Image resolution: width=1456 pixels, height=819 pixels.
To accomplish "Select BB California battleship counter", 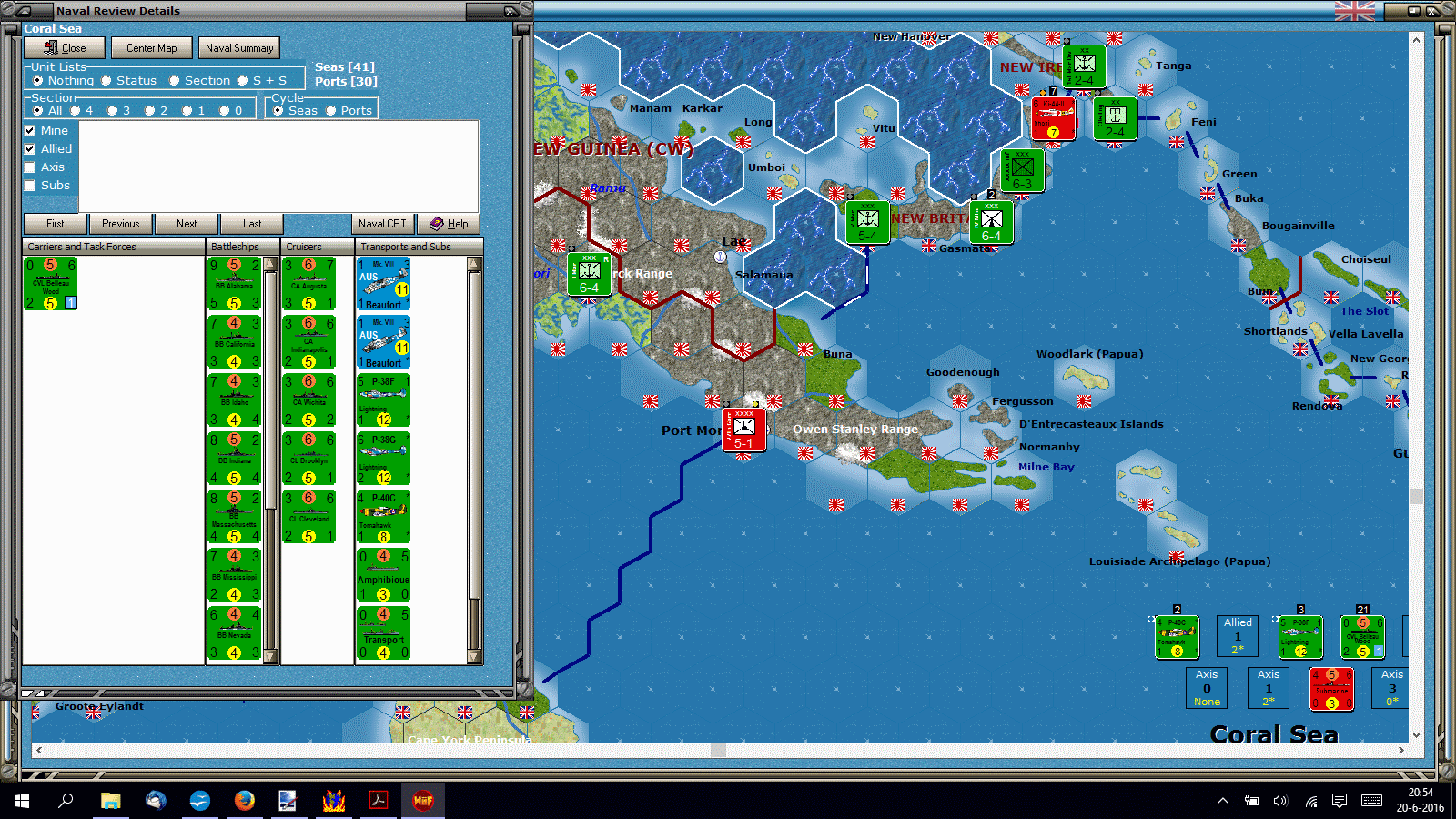I will [234, 342].
